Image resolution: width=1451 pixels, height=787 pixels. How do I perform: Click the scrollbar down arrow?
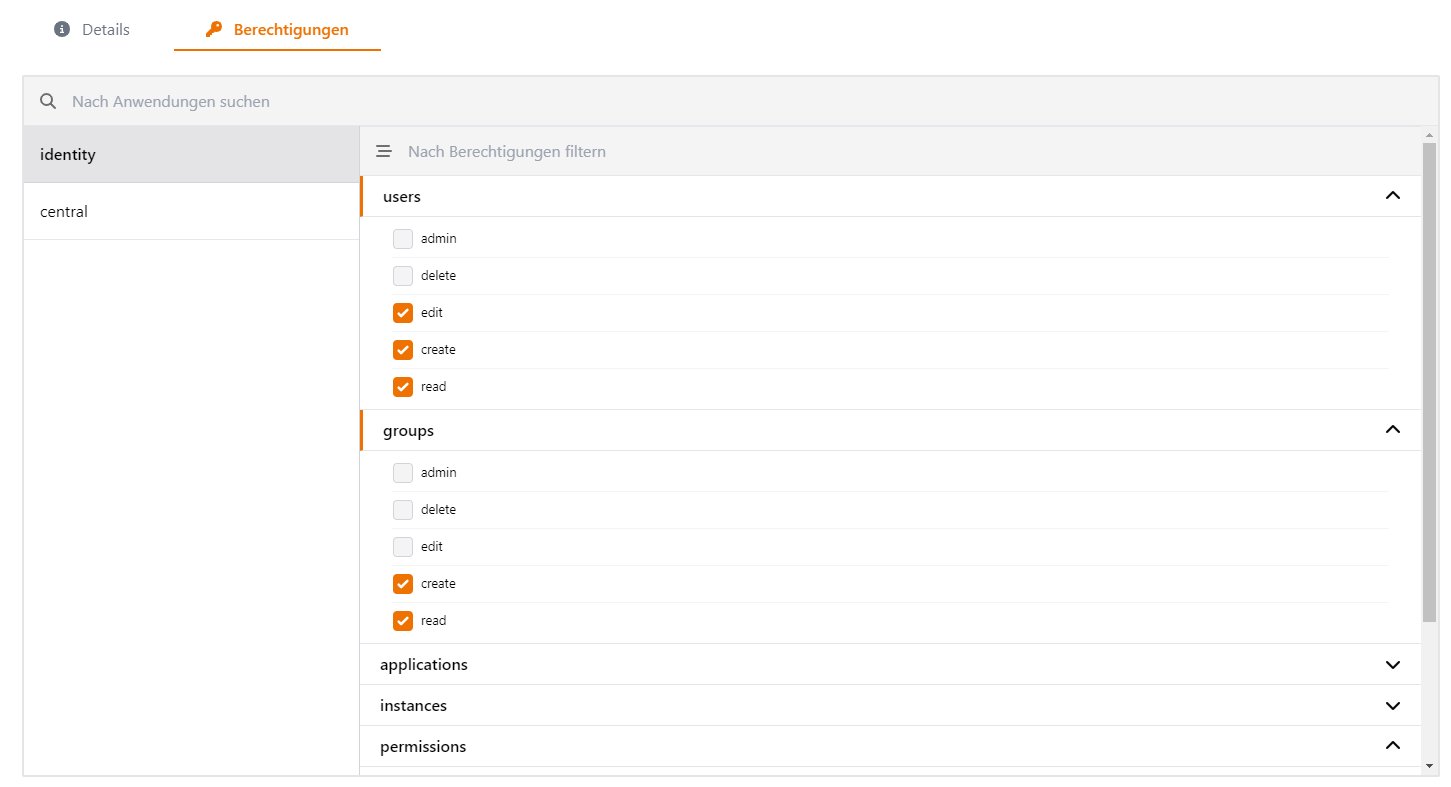coord(1429,766)
